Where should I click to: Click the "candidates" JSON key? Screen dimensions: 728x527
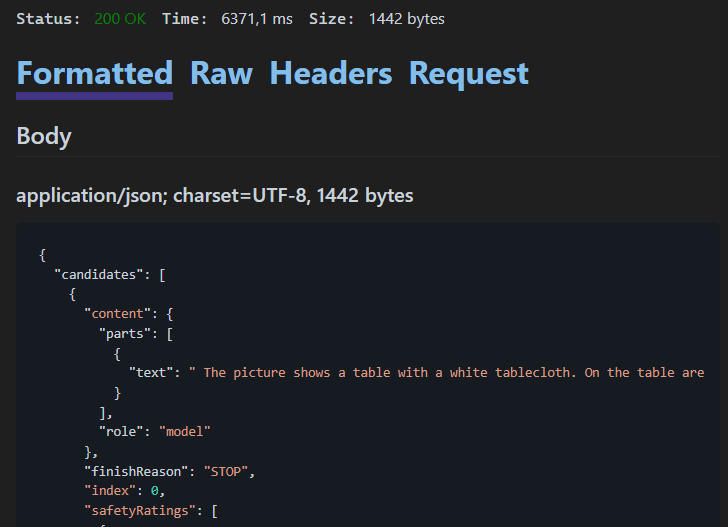click(98, 275)
